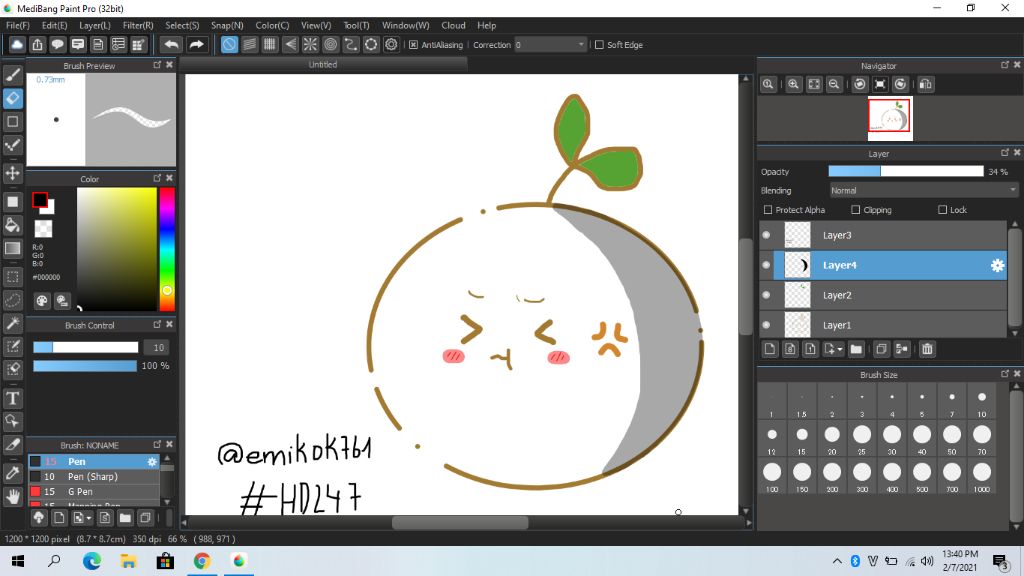Enable radial snap guide

coord(310,44)
